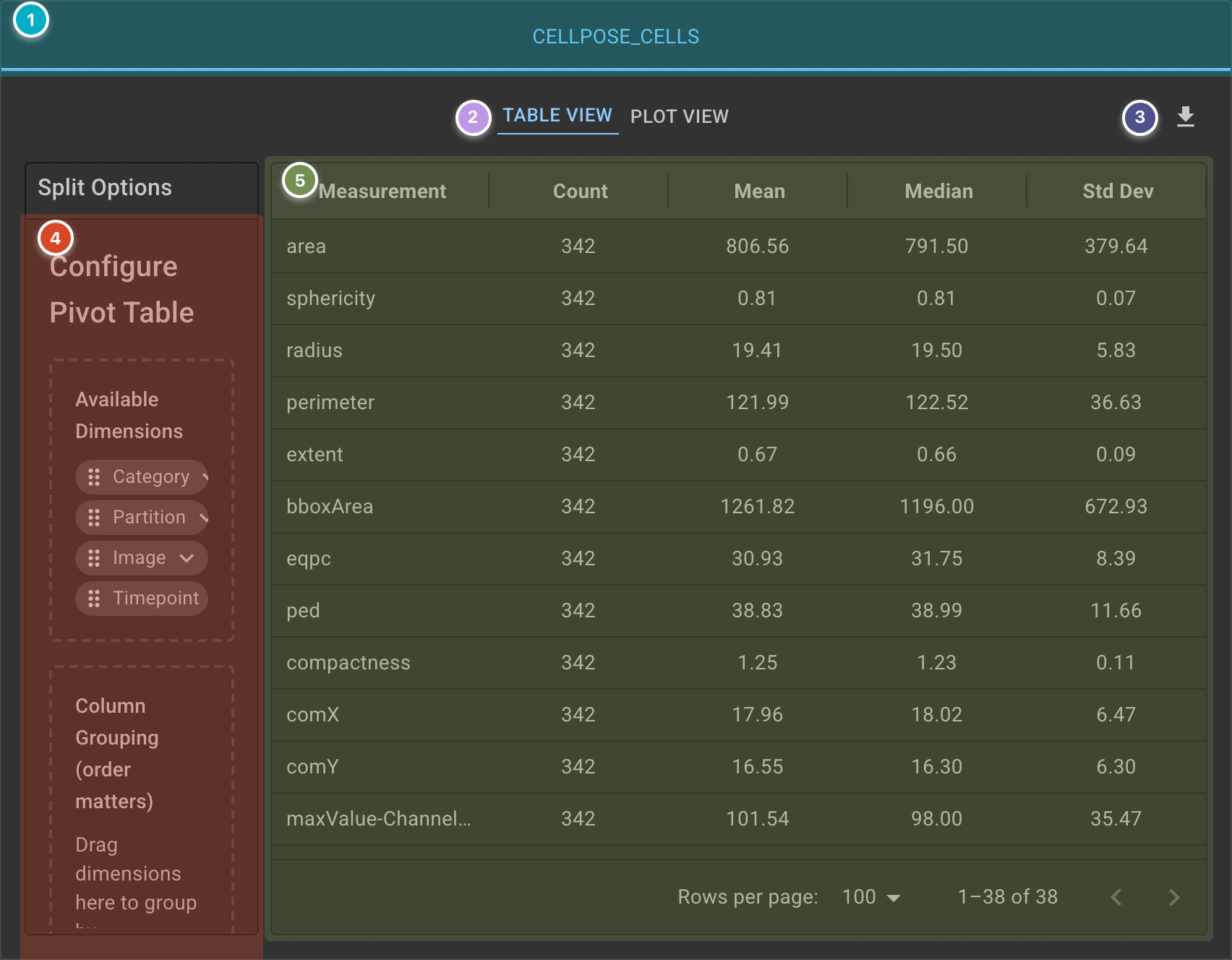Click the drag handle on Image chip
1232x960 pixels.
coord(94,558)
